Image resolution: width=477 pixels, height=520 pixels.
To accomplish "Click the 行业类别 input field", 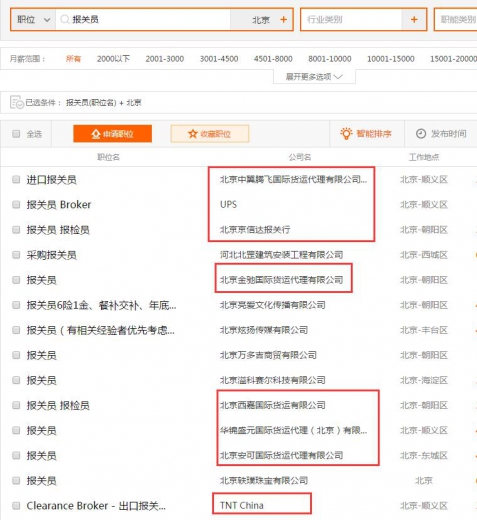I will [351, 20].
